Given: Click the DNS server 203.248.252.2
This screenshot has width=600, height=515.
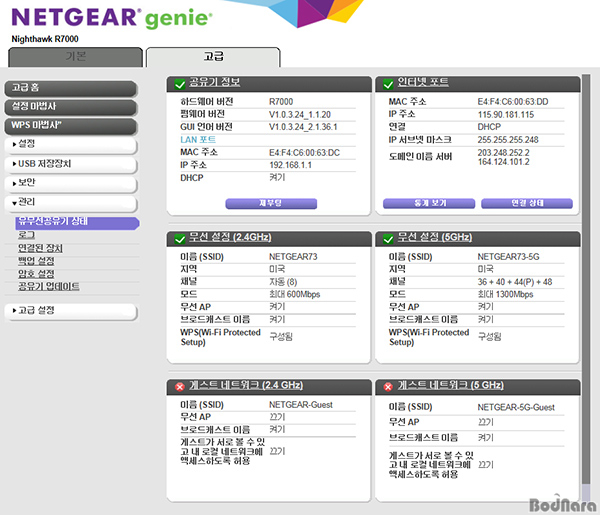Looking at the screenshot, I should coord(503,153).
